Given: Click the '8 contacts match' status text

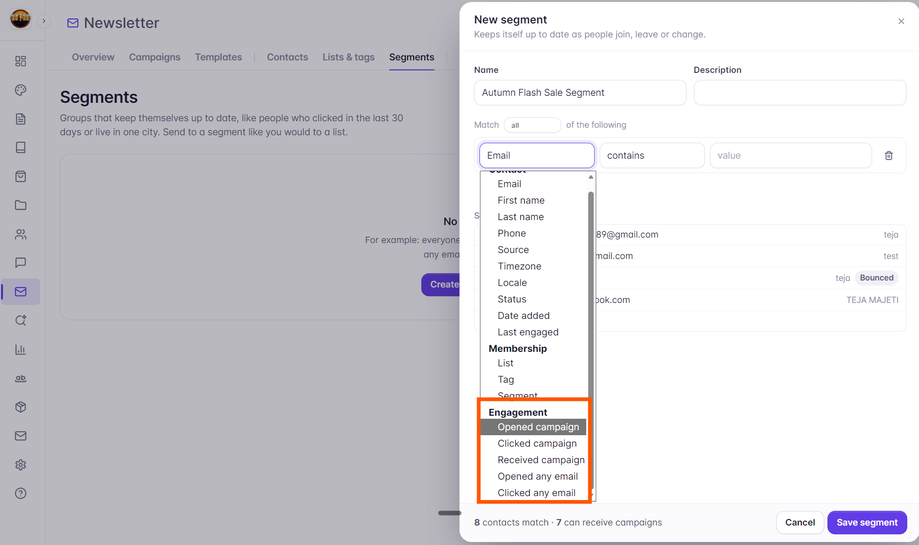Looking at the screenshot, I should (511, 522).
